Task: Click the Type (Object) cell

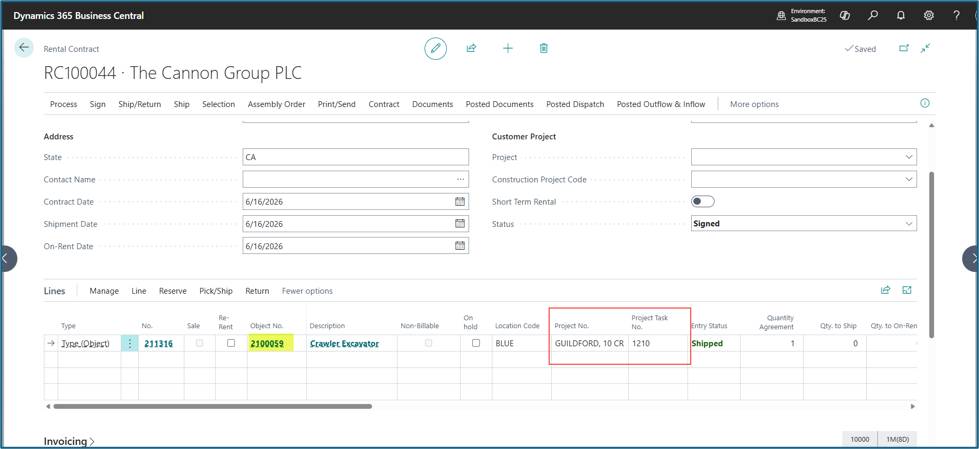Action: pos(85,343)
